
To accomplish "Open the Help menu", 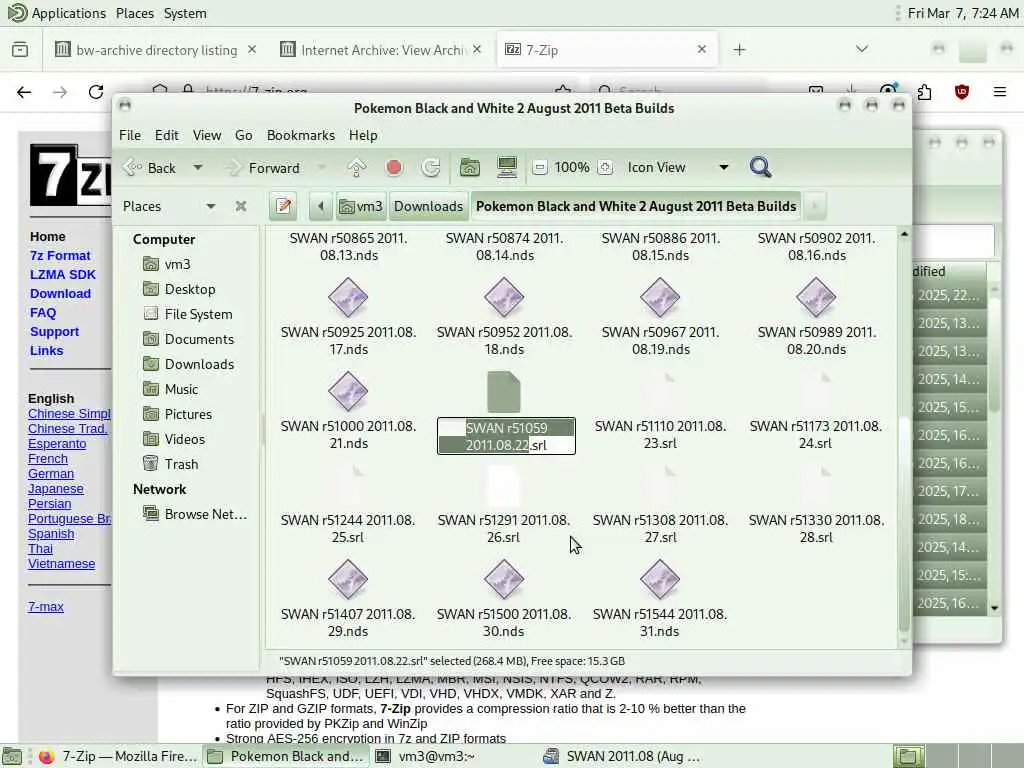I will 363,135.
